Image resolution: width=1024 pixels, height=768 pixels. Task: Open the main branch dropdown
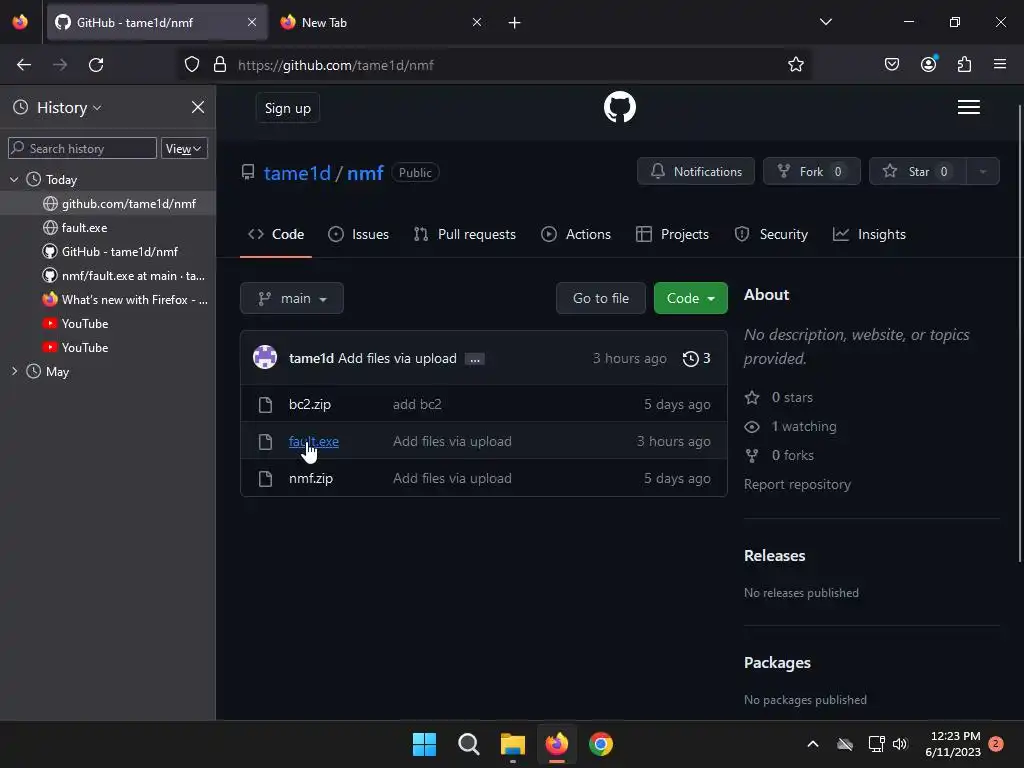coord(292,298)
